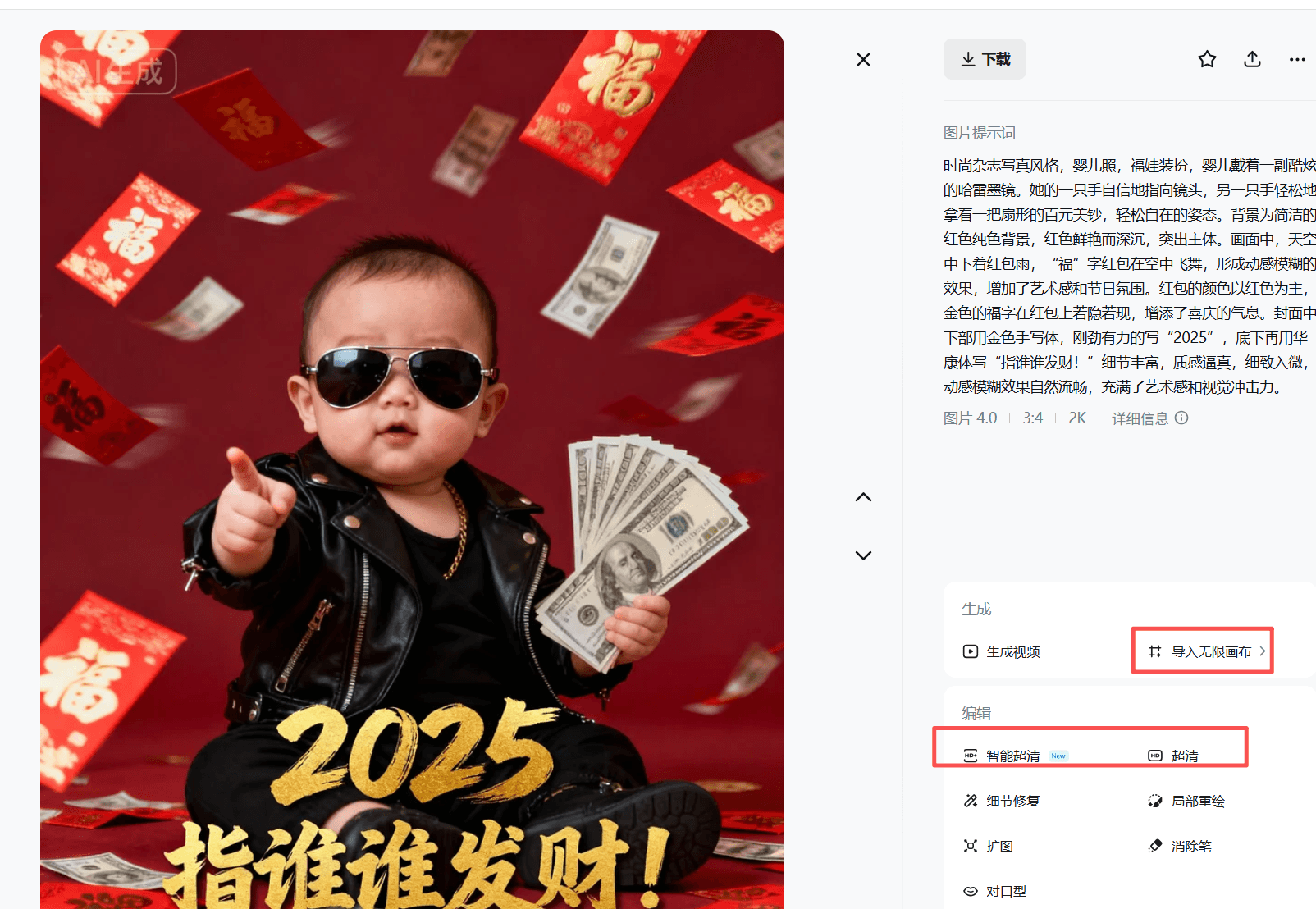This screenshot has width=1316, height=909.
Task: Click the 详细信息 link
Action: pos(1140,418)
